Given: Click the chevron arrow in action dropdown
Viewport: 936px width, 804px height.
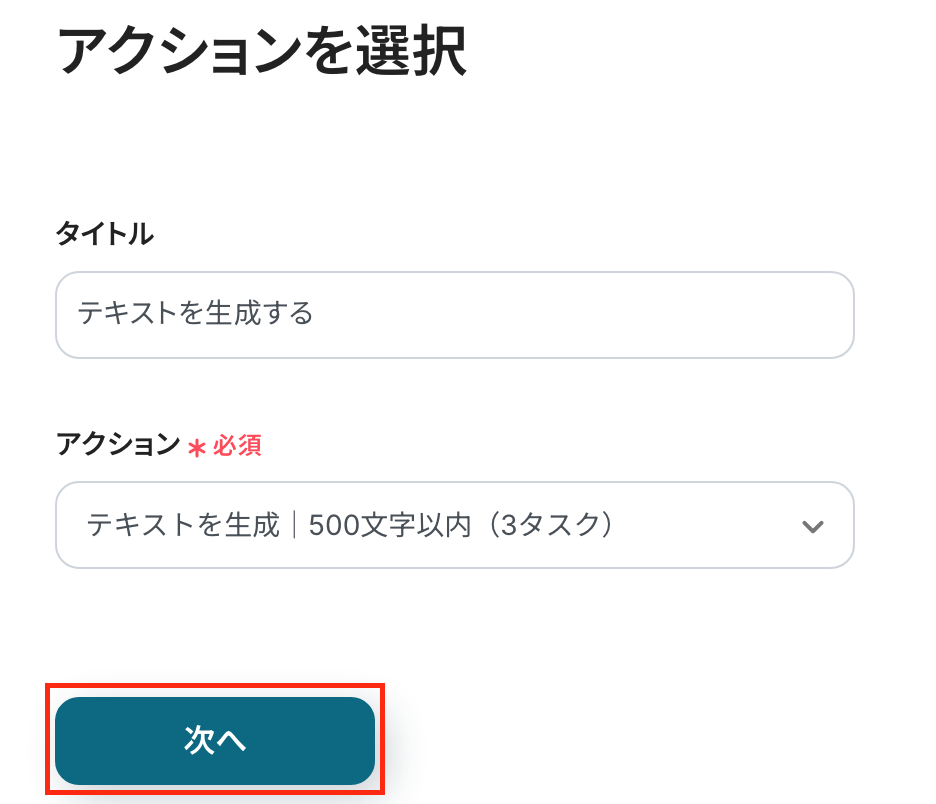Looking at the screenshot, I should coord(813,526).
